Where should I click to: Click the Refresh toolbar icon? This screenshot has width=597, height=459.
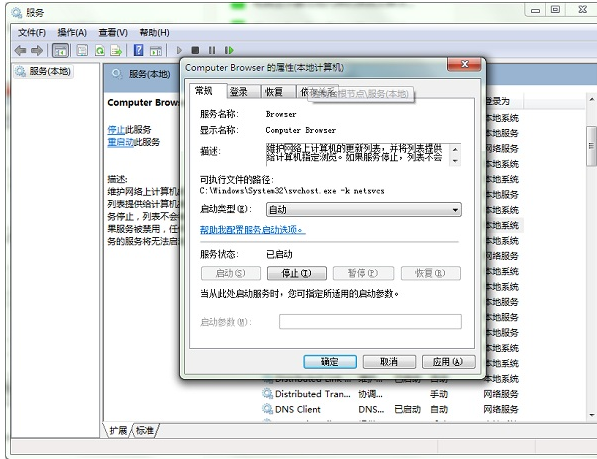pos(100,50)
